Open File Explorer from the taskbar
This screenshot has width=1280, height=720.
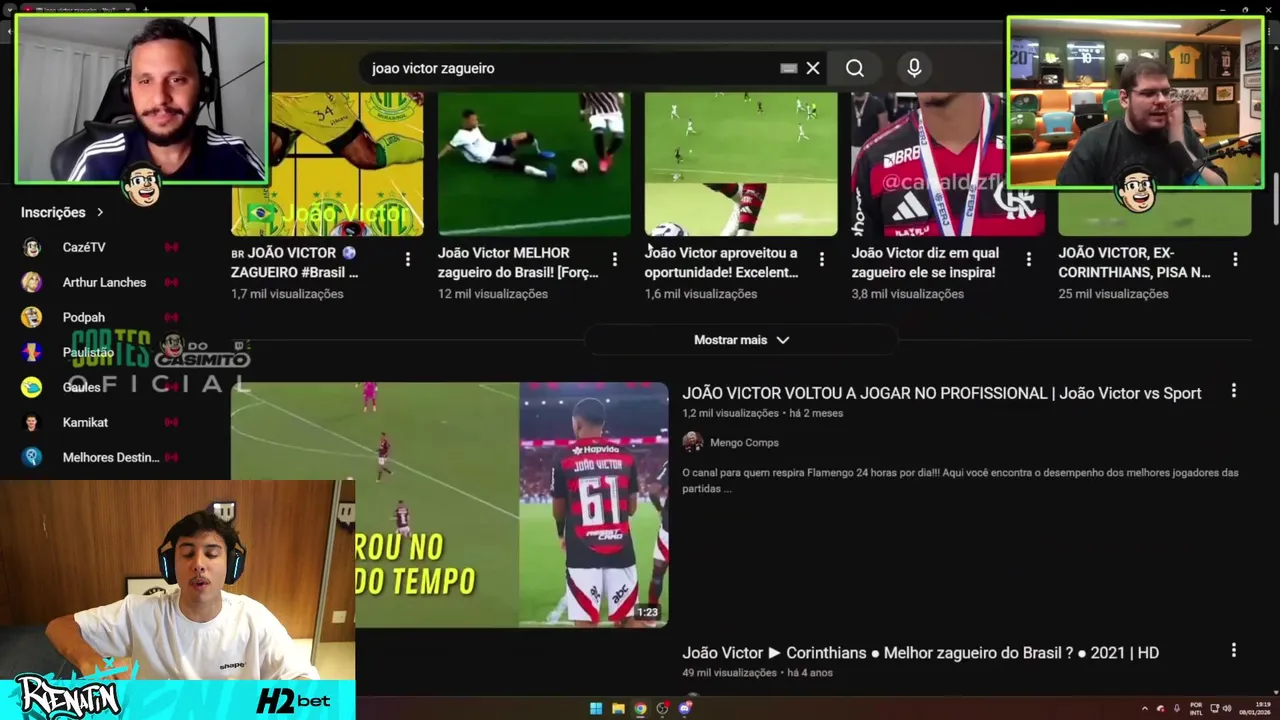click(x=618, y=708)
